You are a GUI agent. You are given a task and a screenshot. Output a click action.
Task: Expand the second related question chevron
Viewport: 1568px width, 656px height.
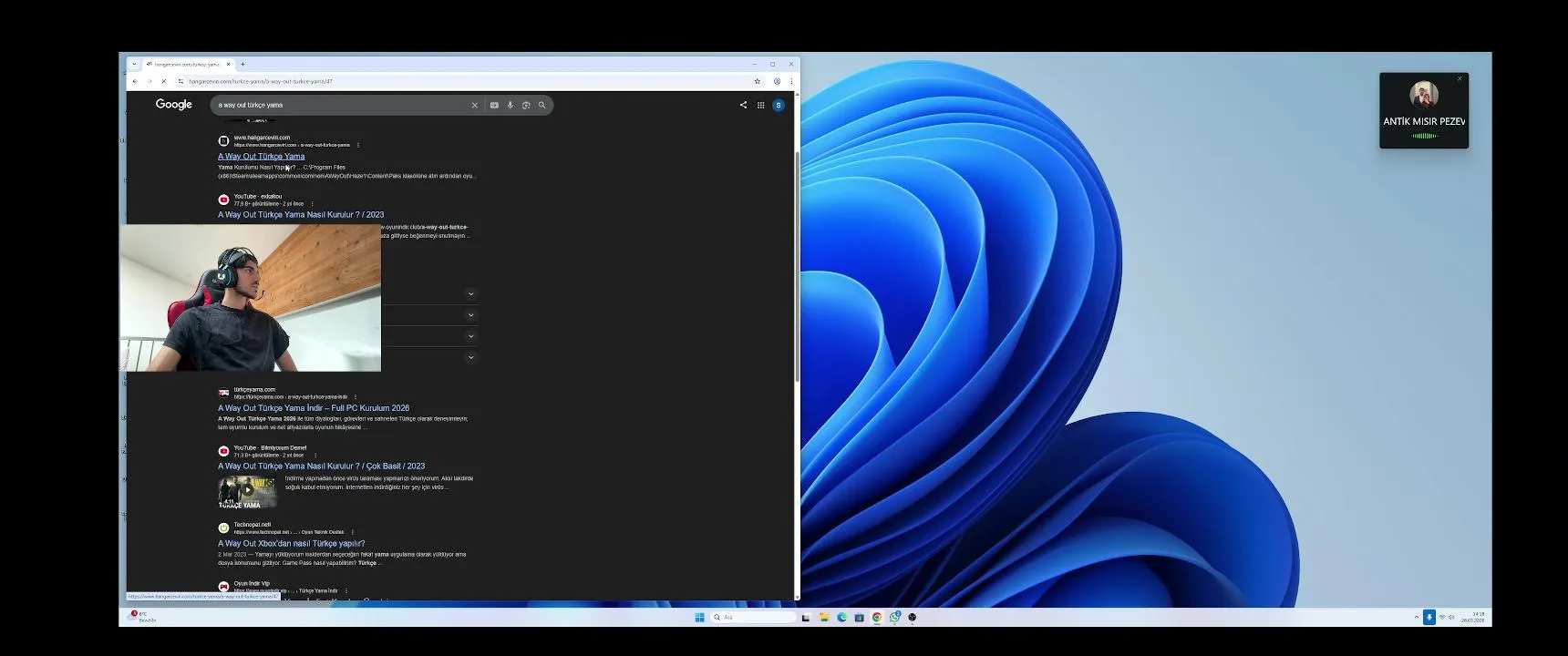(470, 314)
